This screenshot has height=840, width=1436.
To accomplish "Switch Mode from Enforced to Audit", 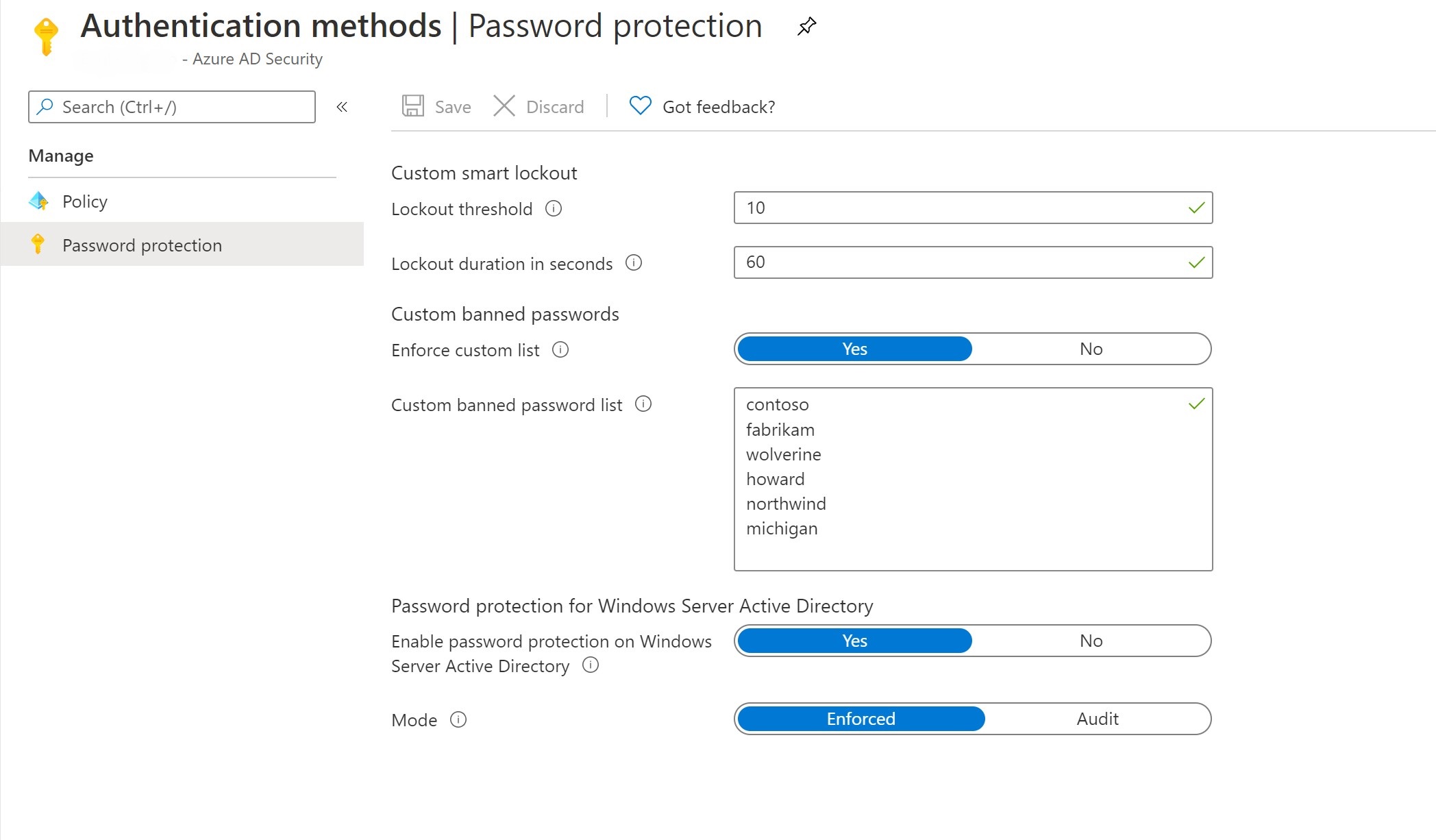I will (1096, 718).
